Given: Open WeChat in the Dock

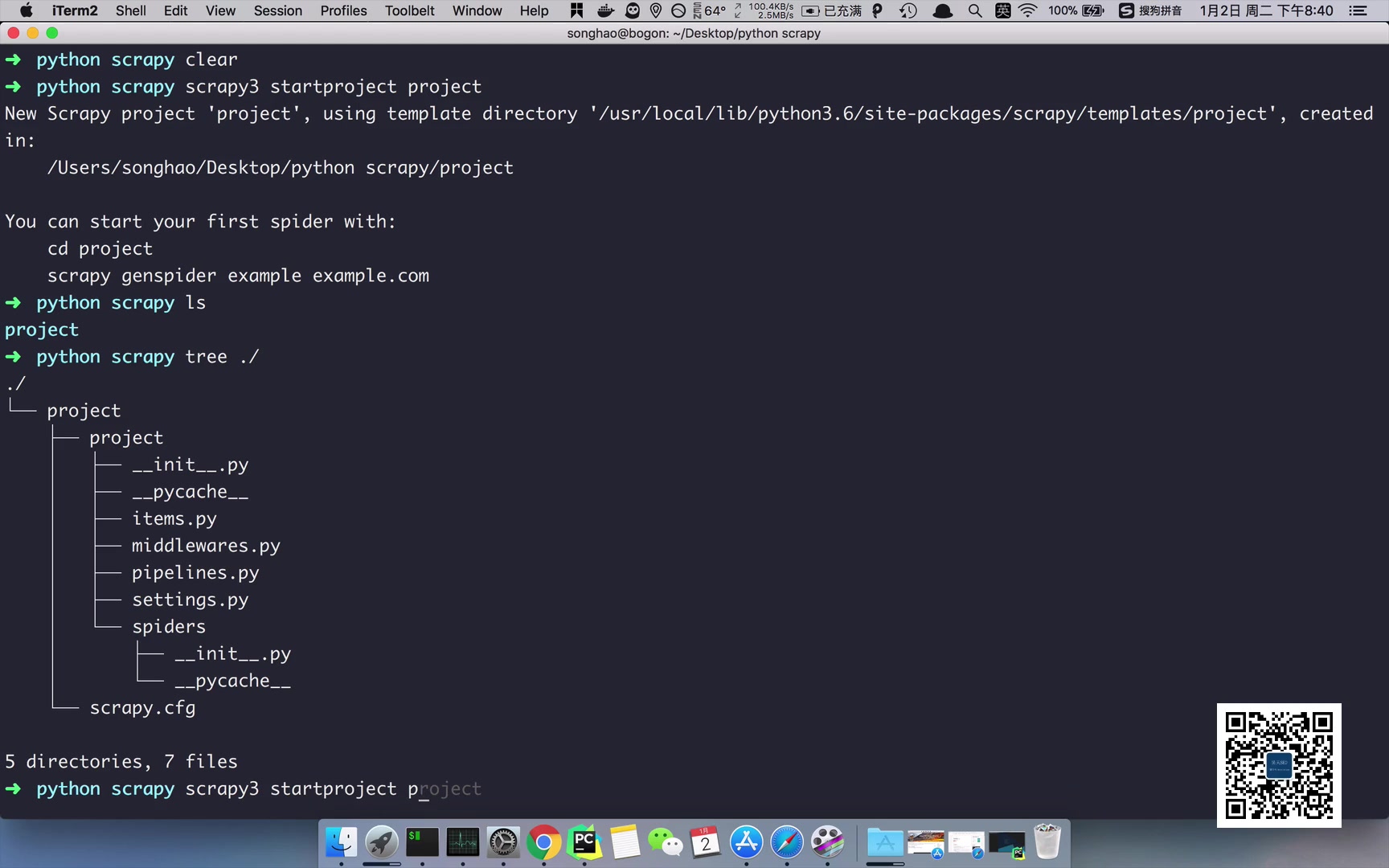Looking at the screenshot, I should pos(666,842).
